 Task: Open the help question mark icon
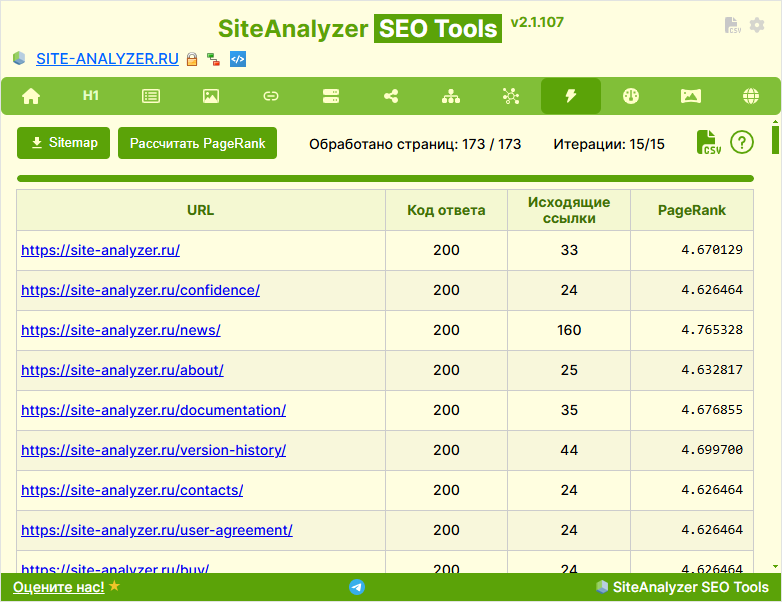point(742,143)
